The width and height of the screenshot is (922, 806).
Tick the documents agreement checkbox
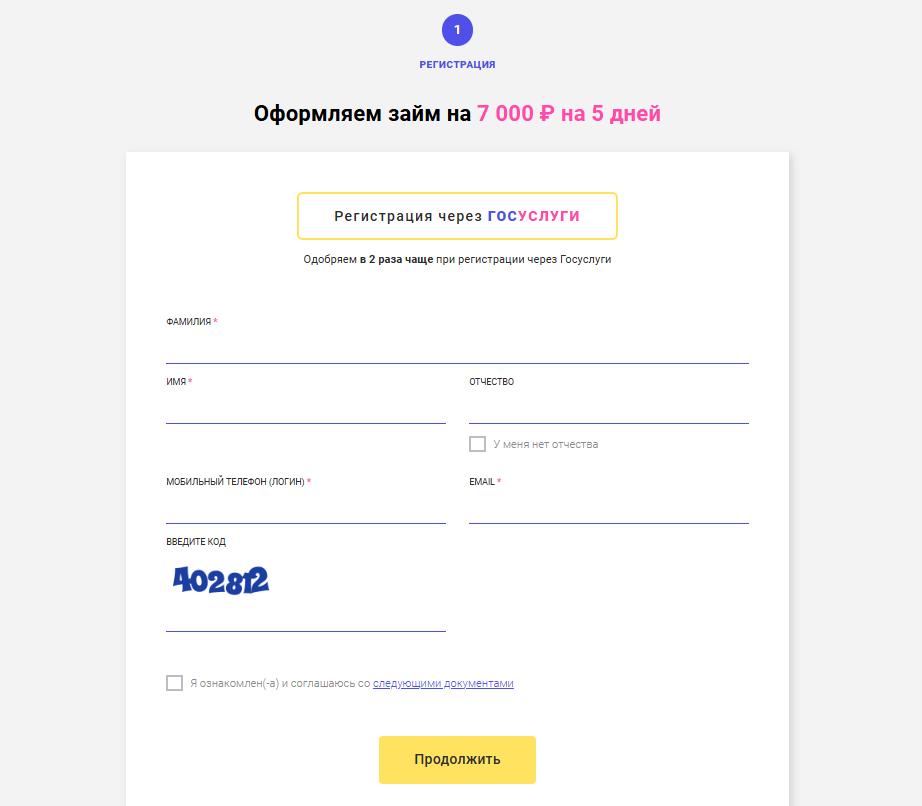pos(174,683)
